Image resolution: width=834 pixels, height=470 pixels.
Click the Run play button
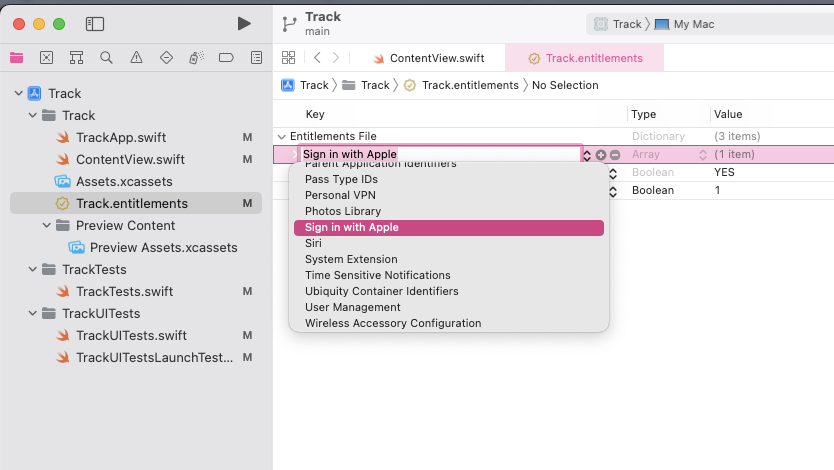click(244, 23)
